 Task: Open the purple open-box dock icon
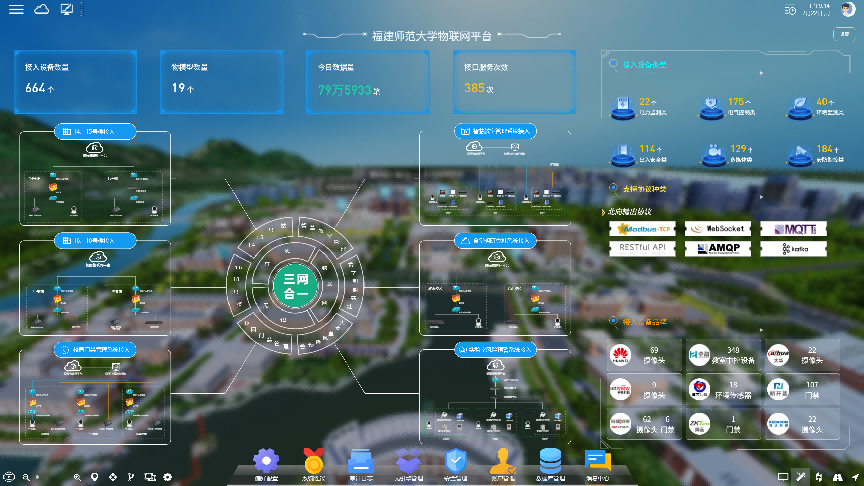point(408,462)
